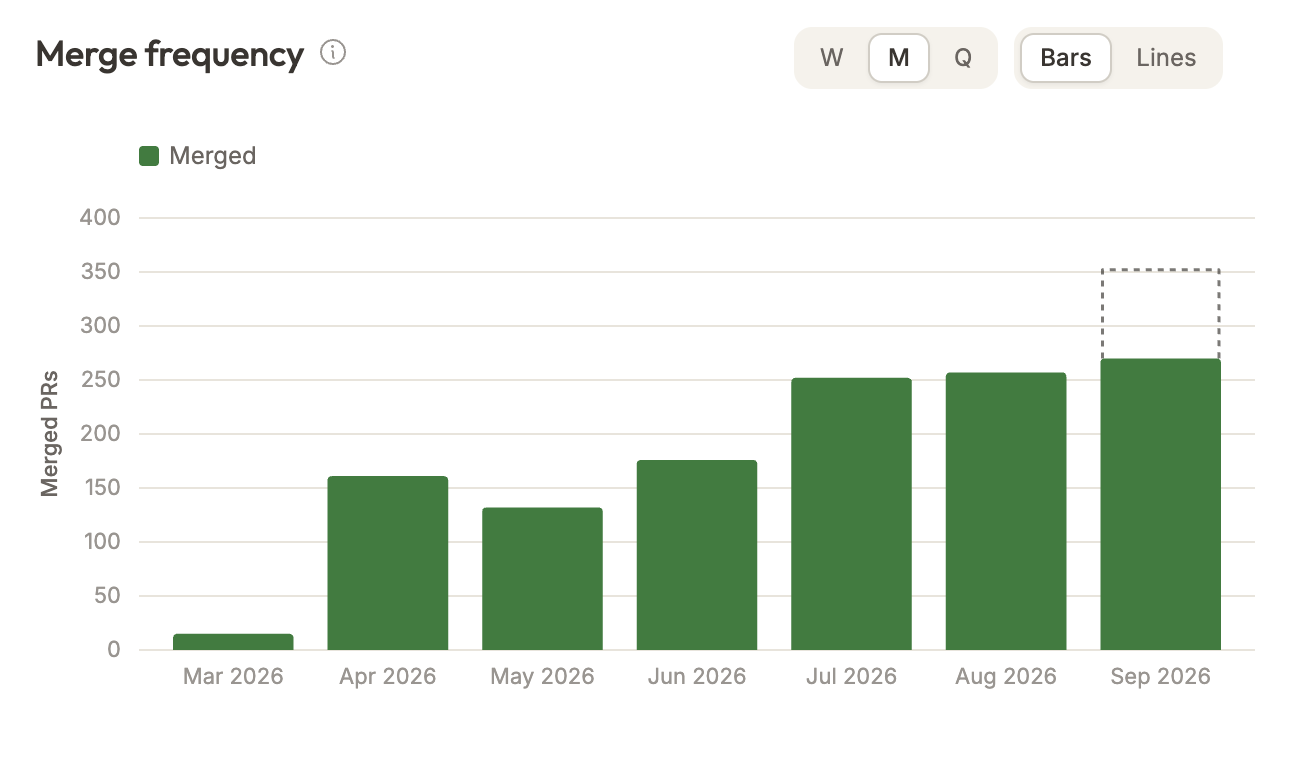Click the Jul 2026 axis label
Viewport: 1314px width, 760px height.
[x=851, y=677]
